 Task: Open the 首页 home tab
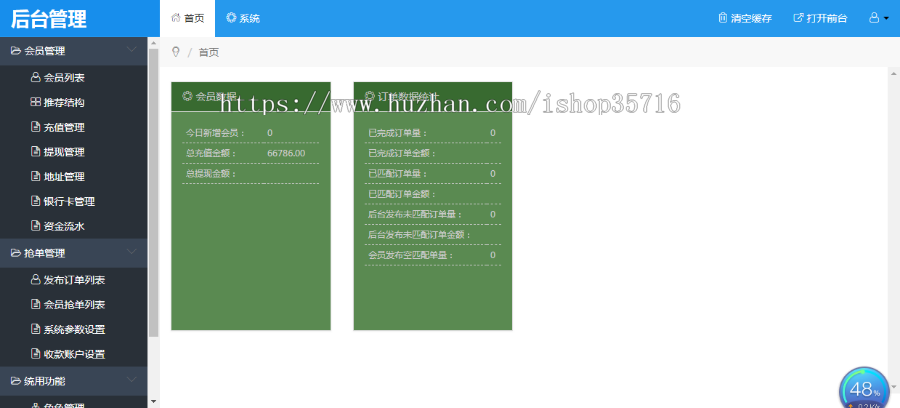188,18
